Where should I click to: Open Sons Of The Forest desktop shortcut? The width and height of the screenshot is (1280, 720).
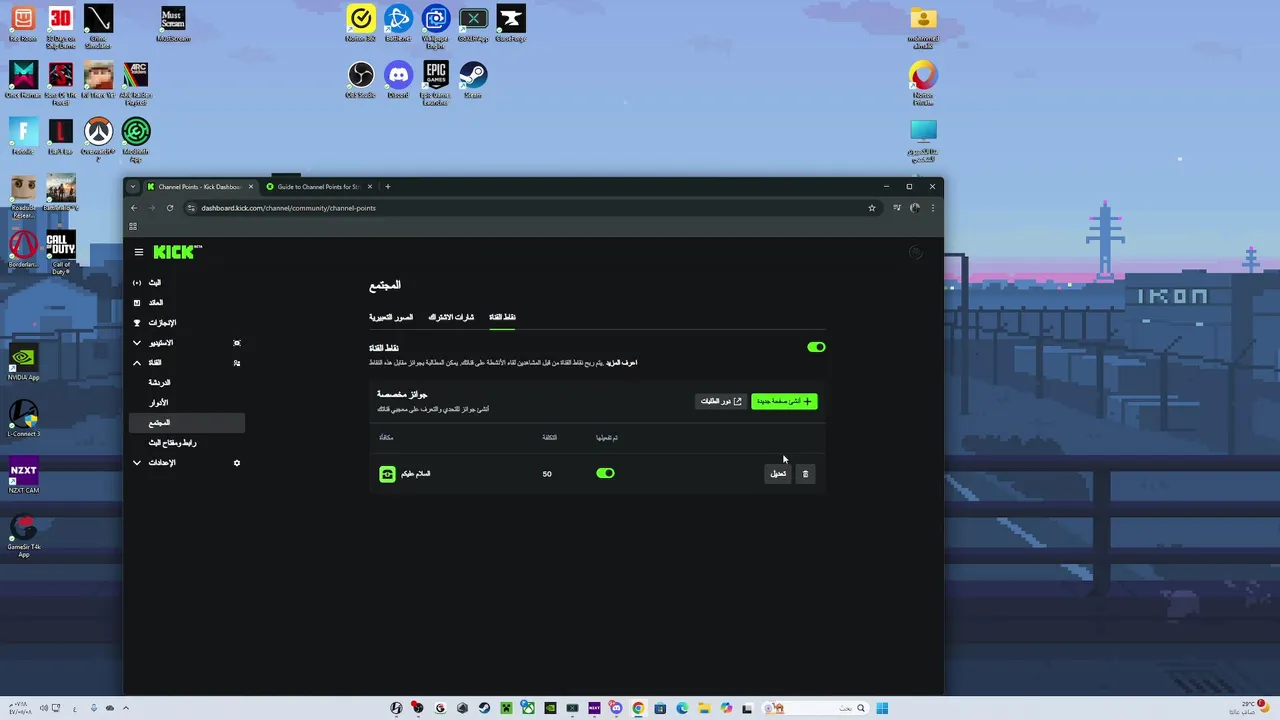pyautogui.click(x=60, y=83)
